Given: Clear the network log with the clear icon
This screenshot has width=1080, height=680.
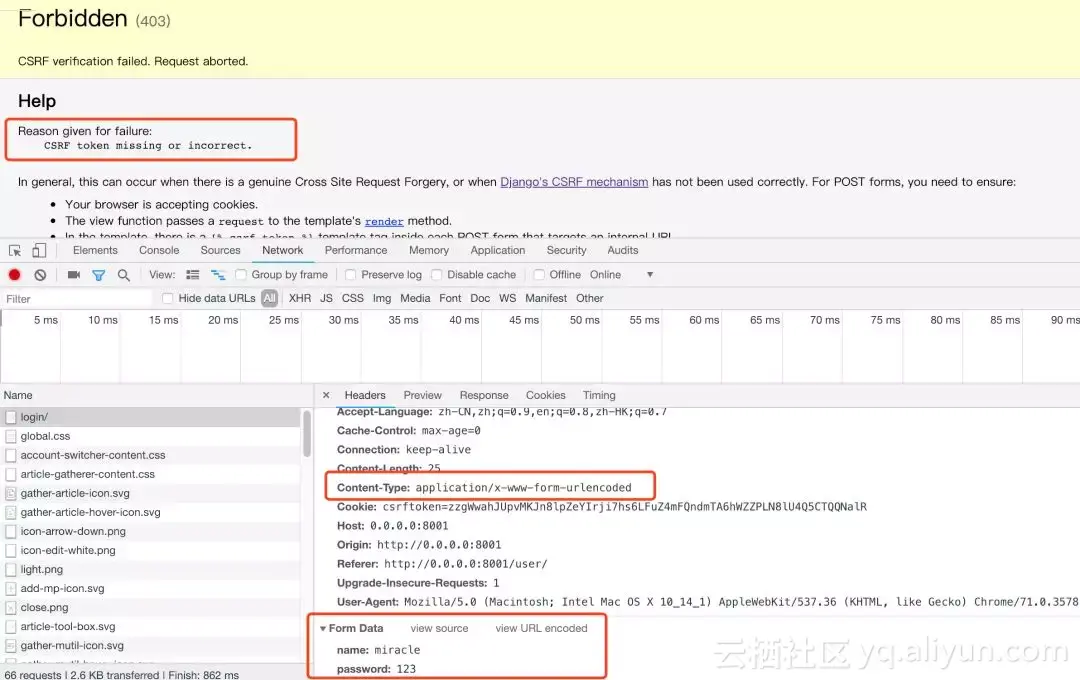Looking at the screenshot, I should [x=40, y=275].
